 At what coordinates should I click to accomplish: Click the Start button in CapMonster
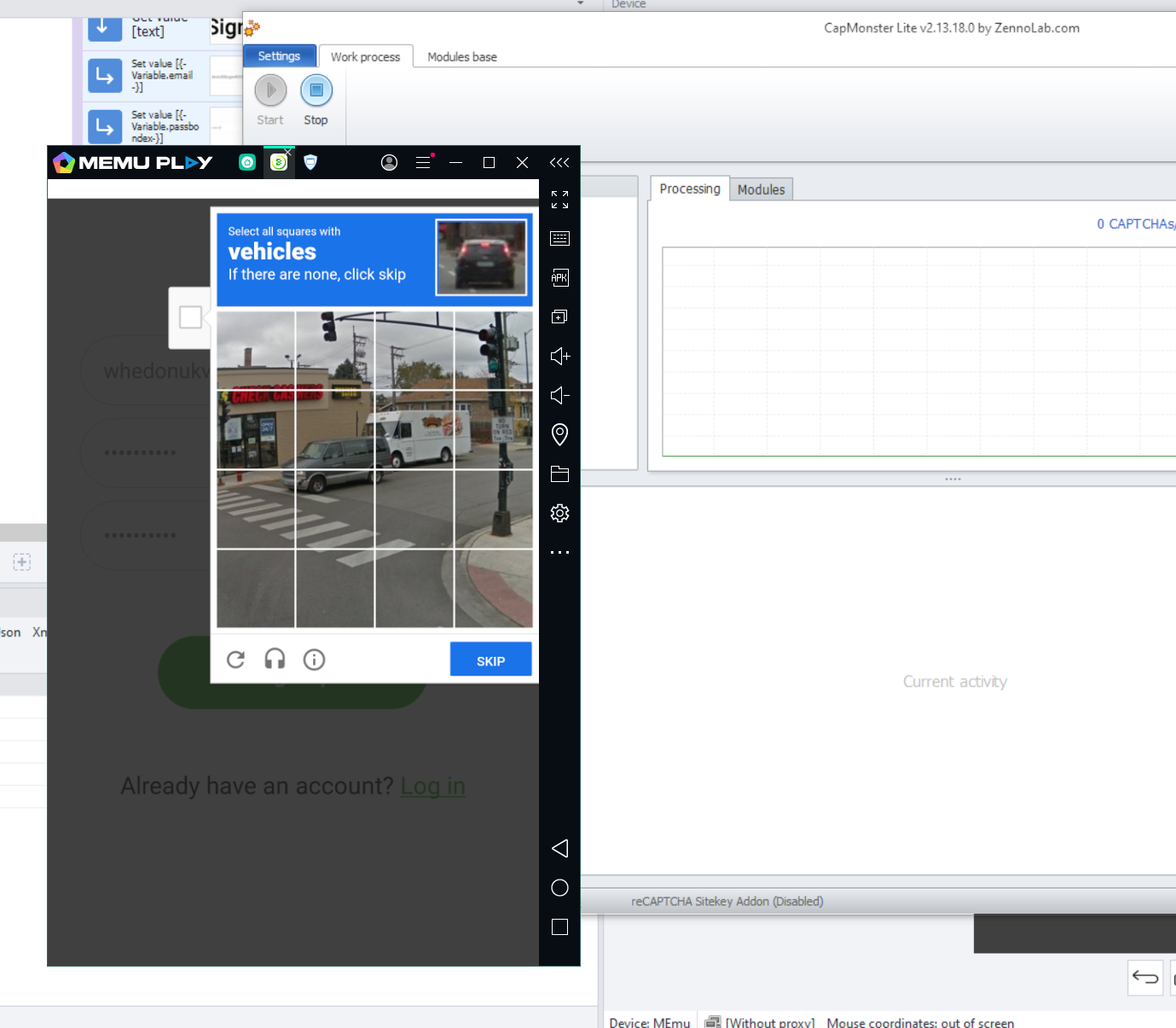tap(270, 101)
